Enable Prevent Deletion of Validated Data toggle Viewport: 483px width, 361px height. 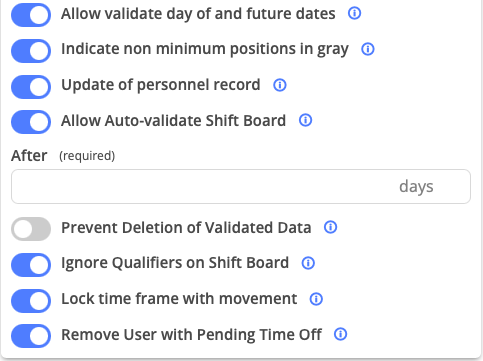click(31, 229)
